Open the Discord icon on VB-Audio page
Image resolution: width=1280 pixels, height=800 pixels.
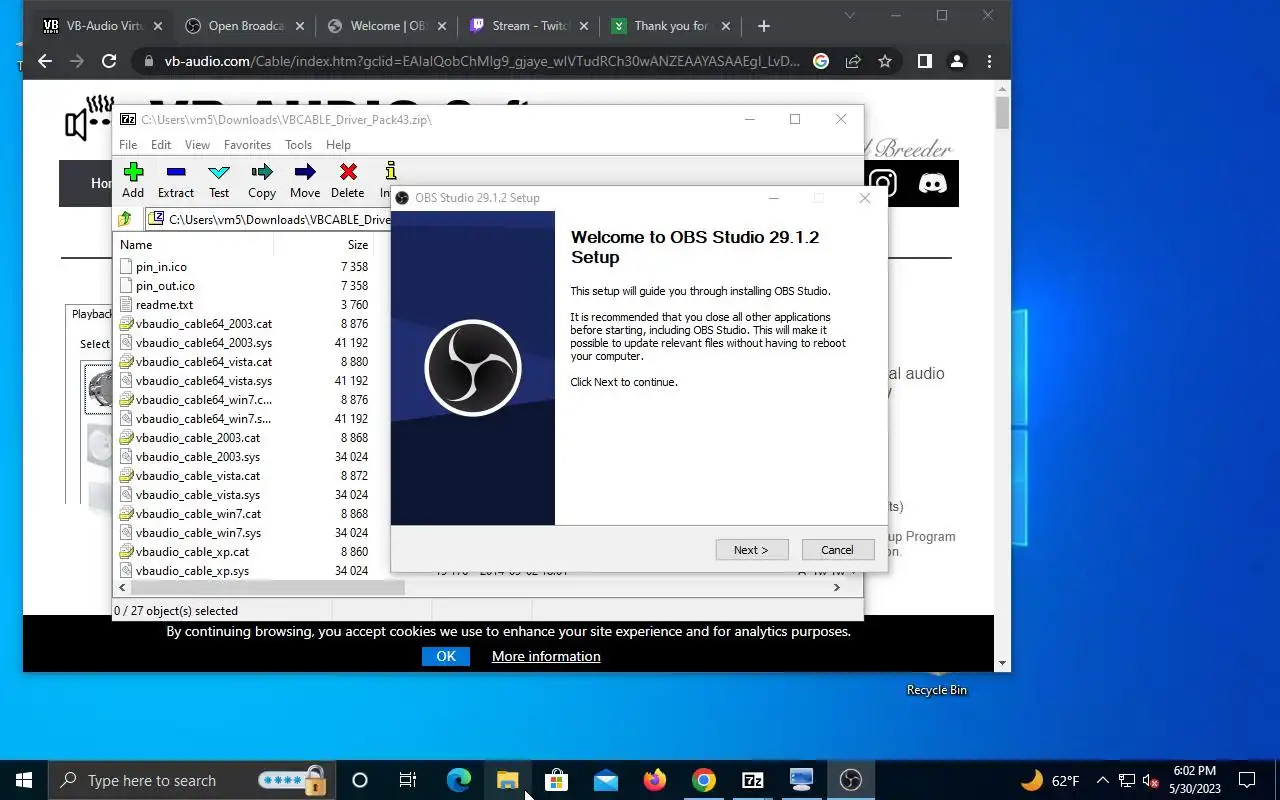[932, 183]
